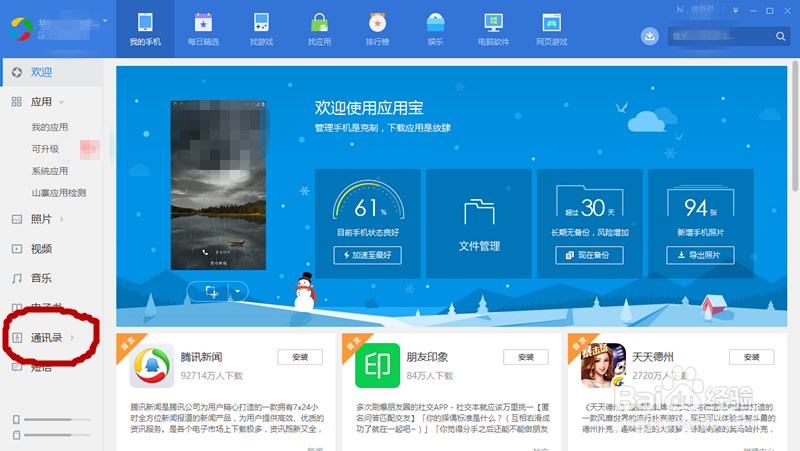Click the 照片 picture icon
Screen dimensions: 800x451
click(x=17, y=219)
